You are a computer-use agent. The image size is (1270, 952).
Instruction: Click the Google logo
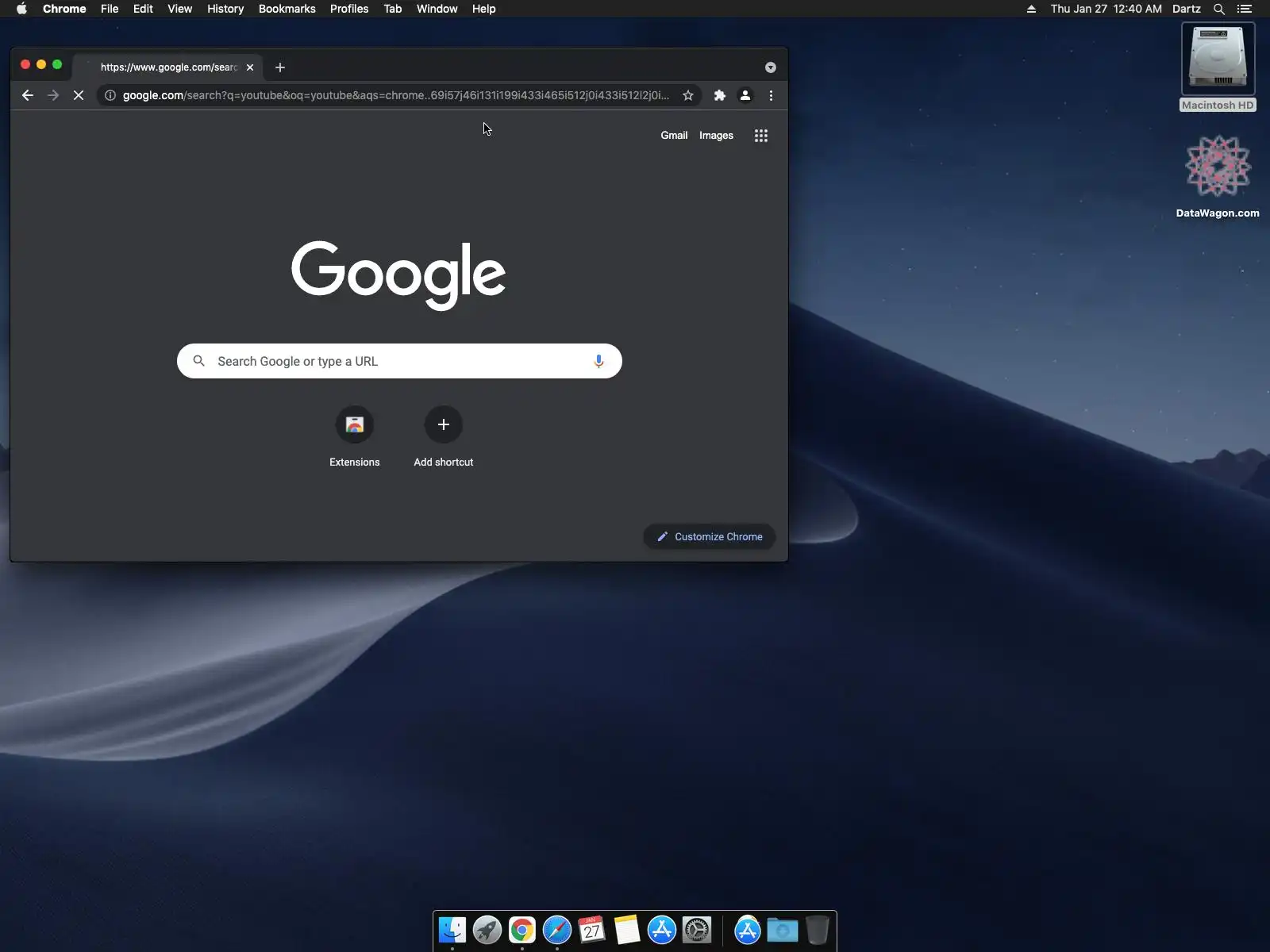(x=398, y=274)
